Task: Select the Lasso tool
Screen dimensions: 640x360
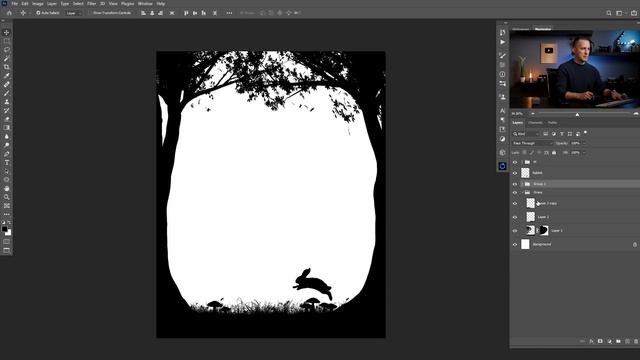Action: (7, 50)
